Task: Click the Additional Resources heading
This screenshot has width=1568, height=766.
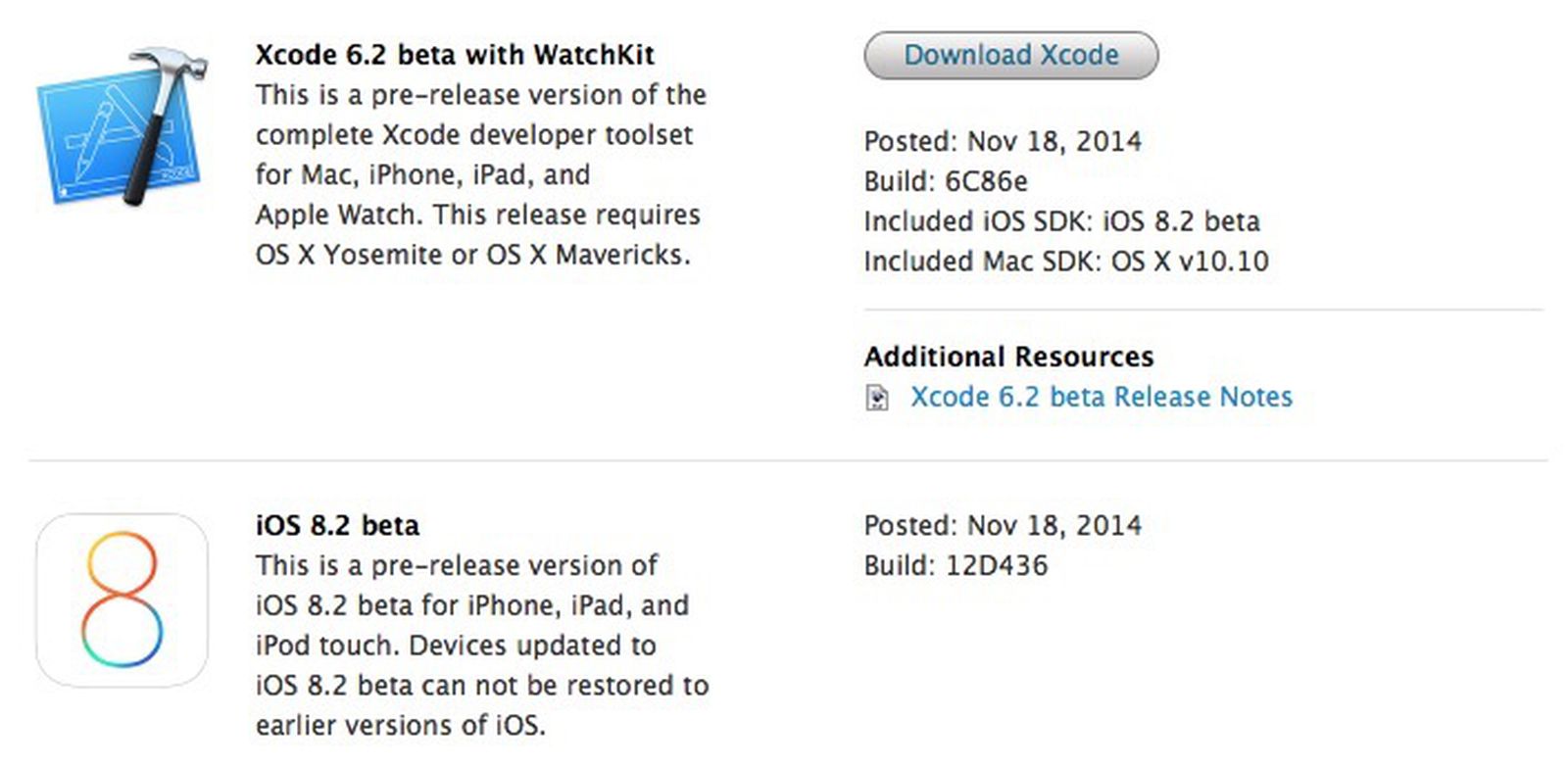Action: (x=1008, y=357)
